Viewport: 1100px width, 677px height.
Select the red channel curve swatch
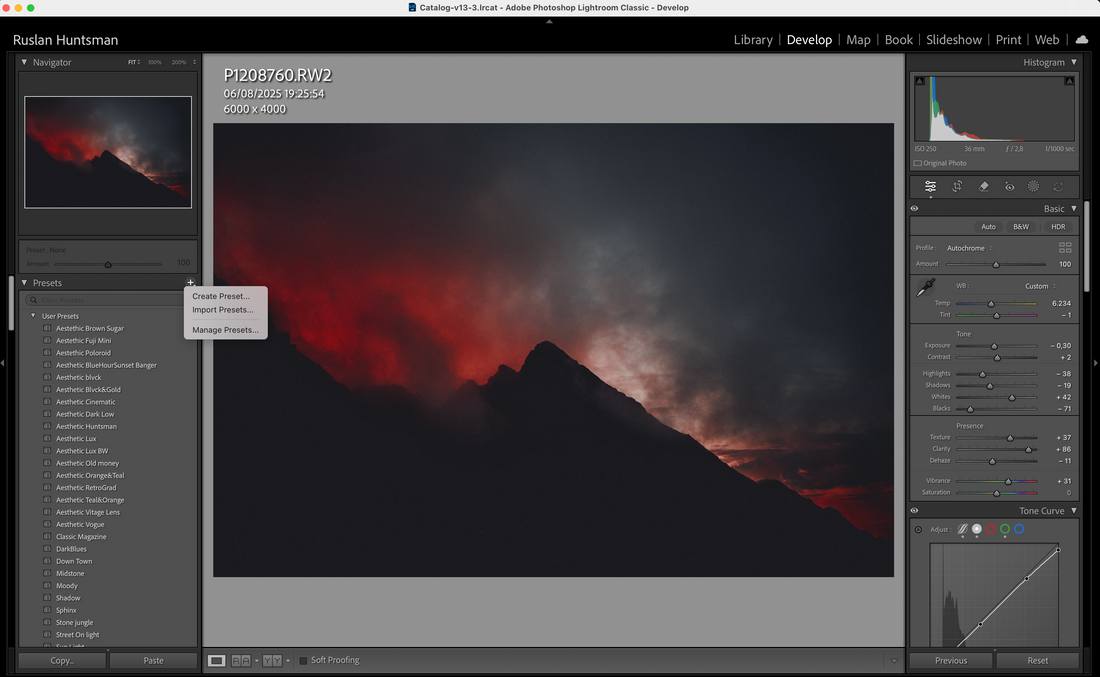tap(991, 529)
